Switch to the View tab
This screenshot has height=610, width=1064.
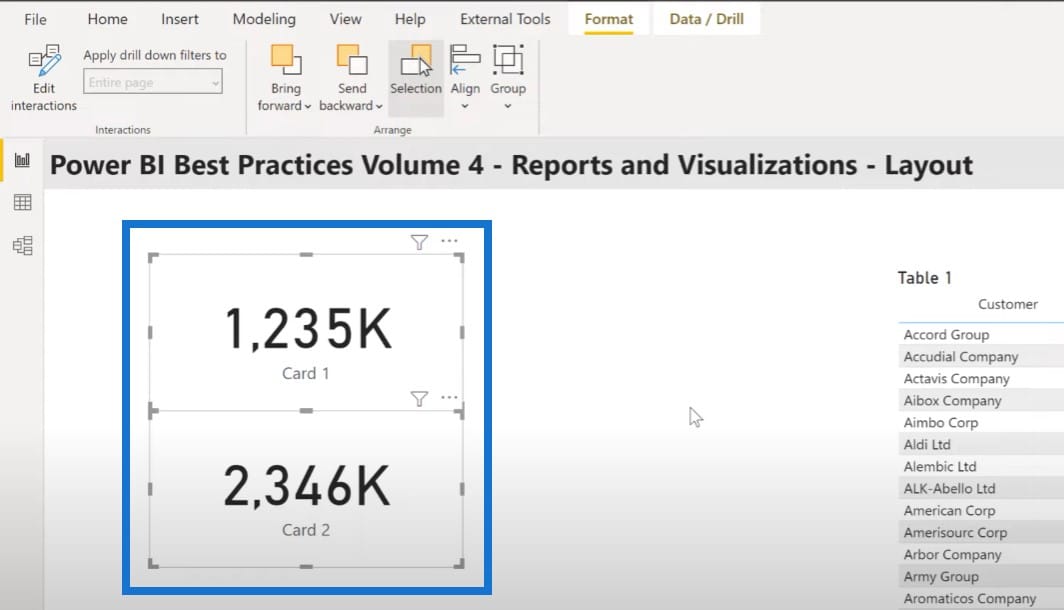pos(345,19)
